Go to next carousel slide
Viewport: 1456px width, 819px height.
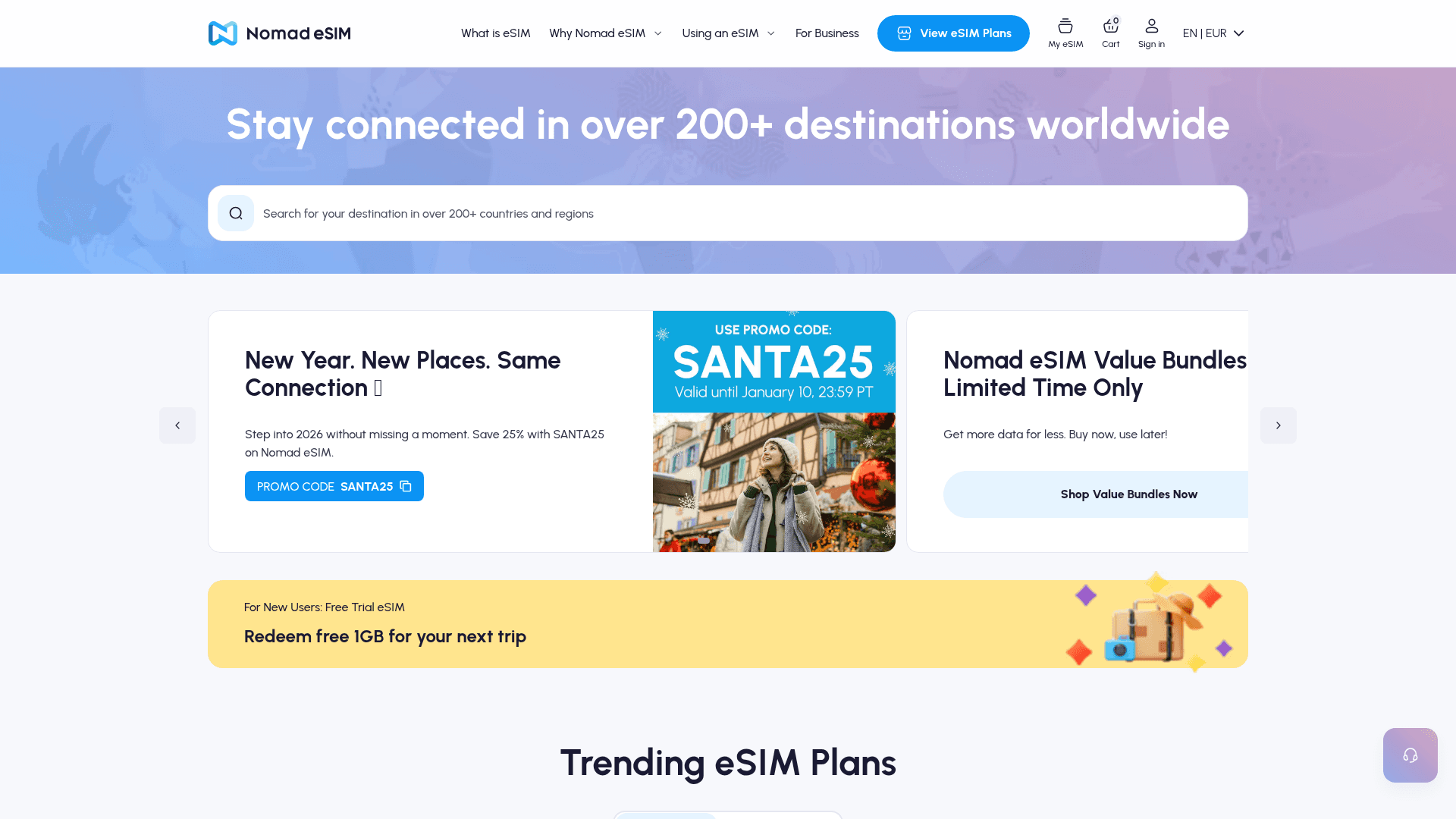[x=1279, y=425]
